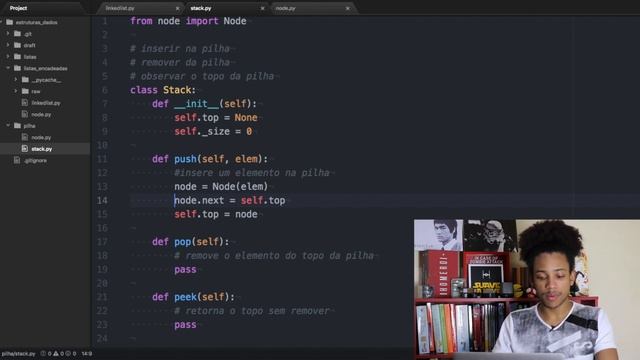640x360 pixels.
Task: Click line number 17 in the gutter
Action: 102,242
